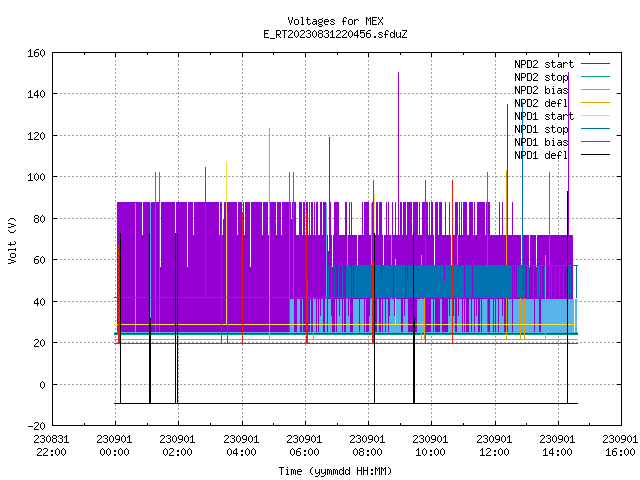Screen dimensions: 640x480
Task: Click the 'Volt (V)' y-axis label
Action: (12, 241)
